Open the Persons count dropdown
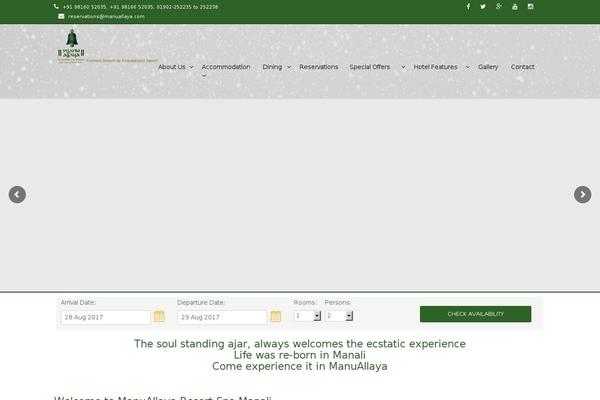This screenshot has width=600, height=400. point(339,316)
